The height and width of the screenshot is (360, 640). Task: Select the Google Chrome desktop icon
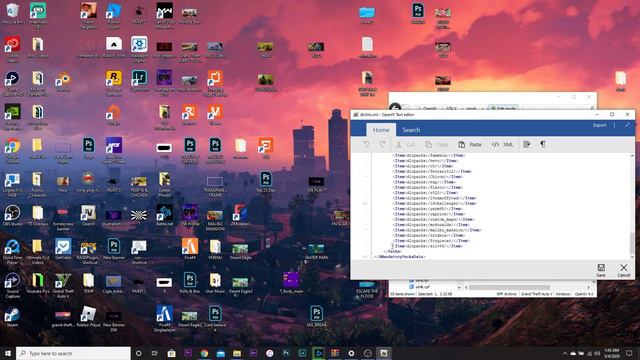(x=12, y=151)
